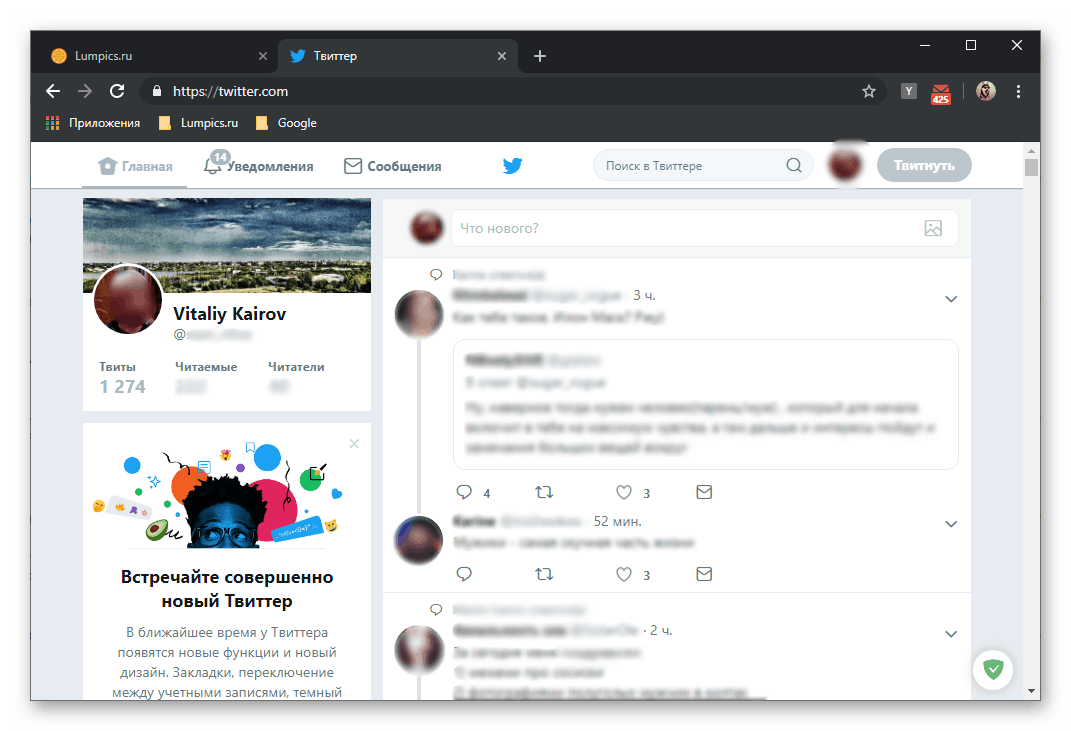Open the Chrome profile avatar

[x=986, y=91]
